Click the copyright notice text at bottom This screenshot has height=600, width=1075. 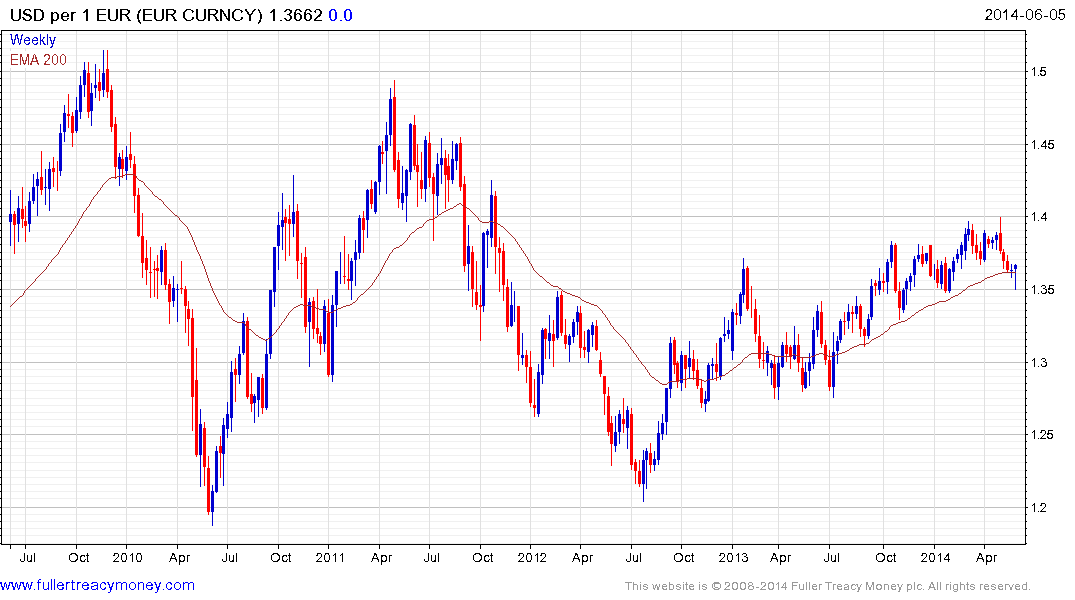pos(828,586)
